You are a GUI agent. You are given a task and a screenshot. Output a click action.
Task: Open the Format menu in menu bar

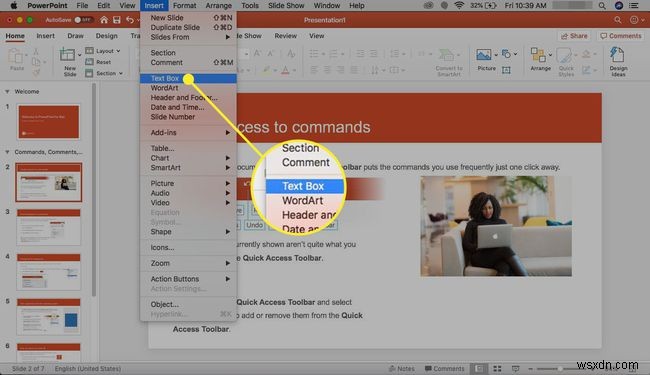tap(184, 5)
